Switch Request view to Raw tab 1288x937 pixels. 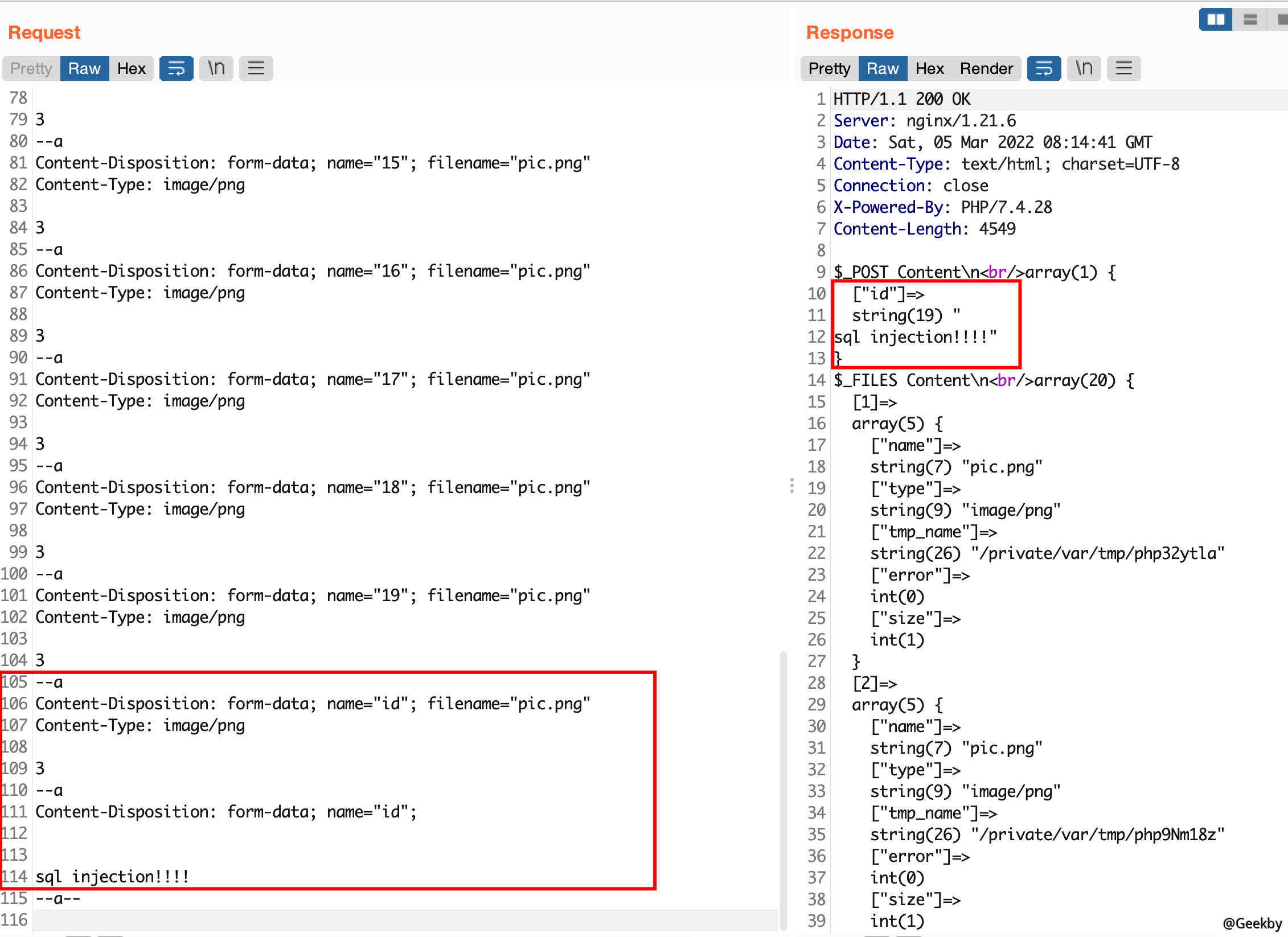(84, 68)
